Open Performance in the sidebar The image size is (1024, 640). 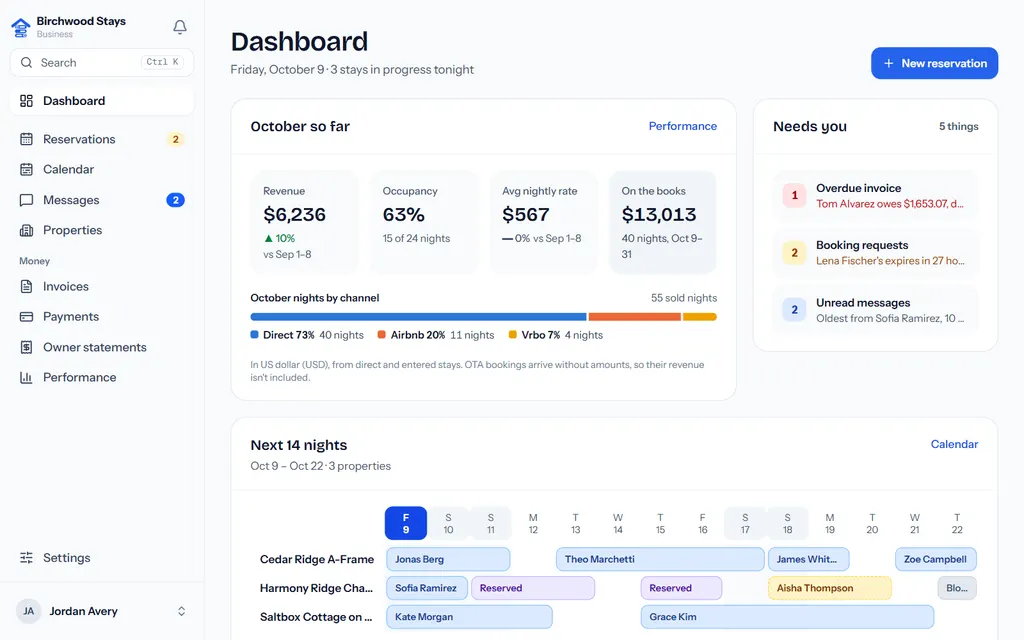click(x=102, y=377)
